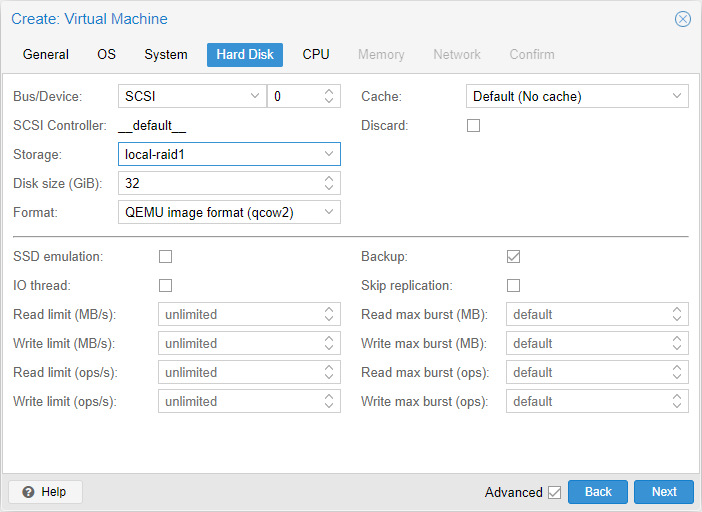Switch to the CPU tab
This screenshot has width=702, height=512.
316,54
